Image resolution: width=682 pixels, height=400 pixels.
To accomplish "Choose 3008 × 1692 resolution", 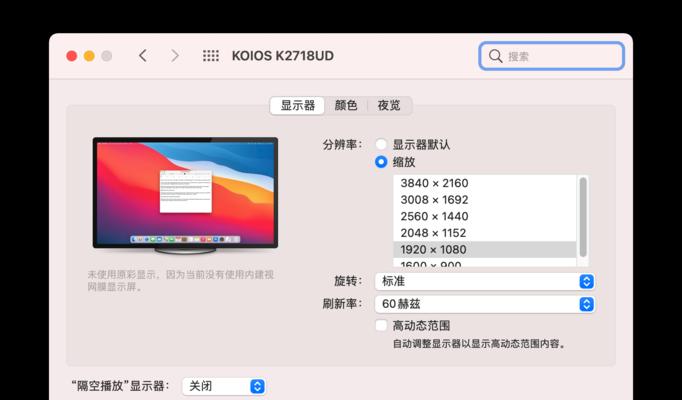I will point(485,200).
